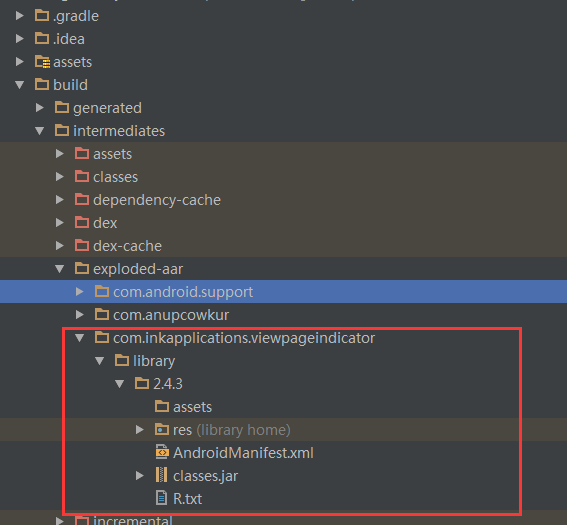The width and height of the screenshot is (567, 525).
Task: Expand the .idea folder
Action: pyautogui.click(x=20, y=39)
